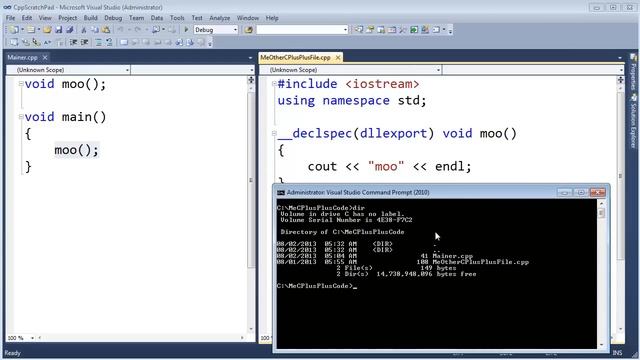Click the Paste toolbar icon
Screen dimensions: 640x360
(x=106, y=30)
